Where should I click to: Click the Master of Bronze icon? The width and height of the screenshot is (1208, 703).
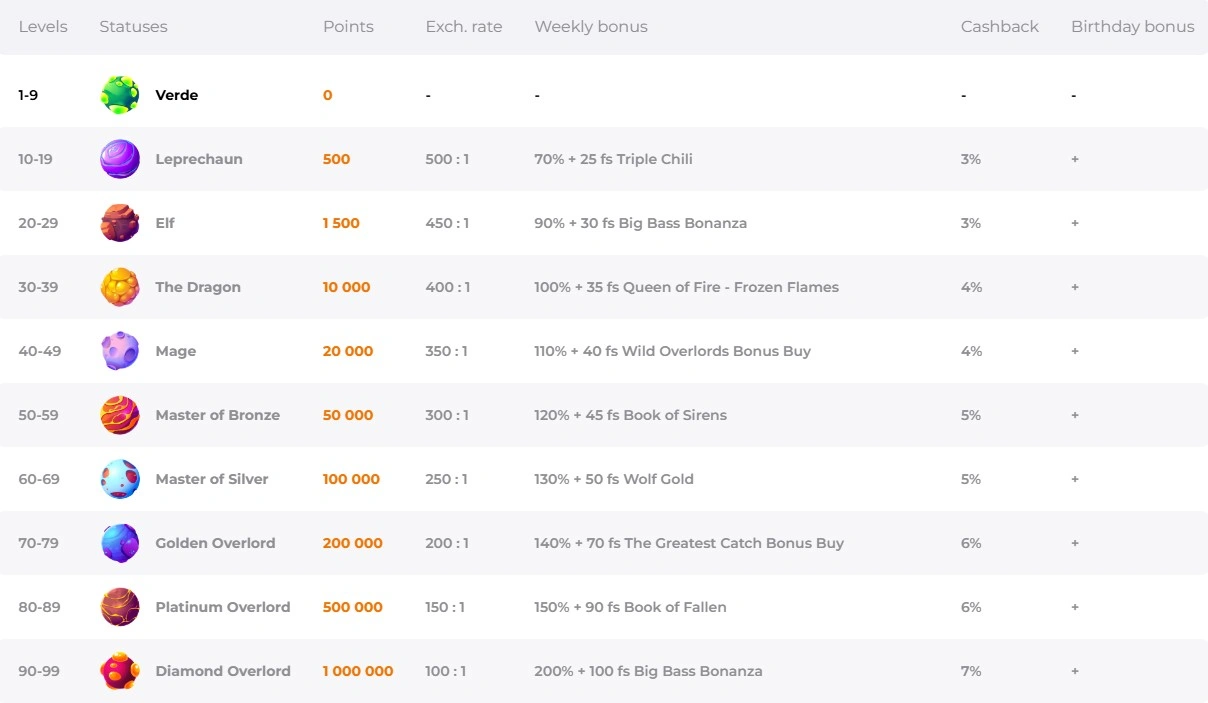[120, 415]
